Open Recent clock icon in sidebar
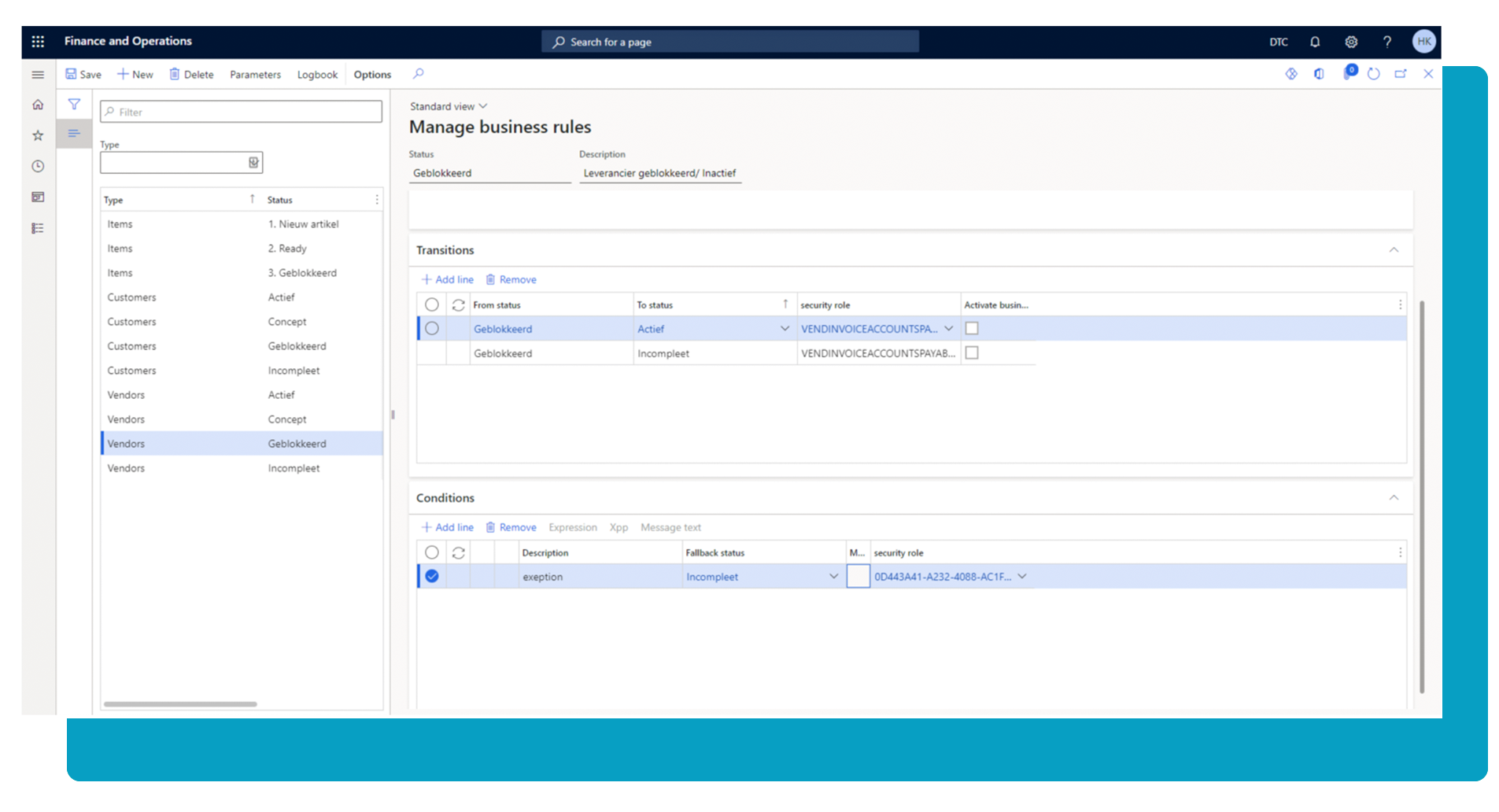The image size is (1499, 812). 38,166
